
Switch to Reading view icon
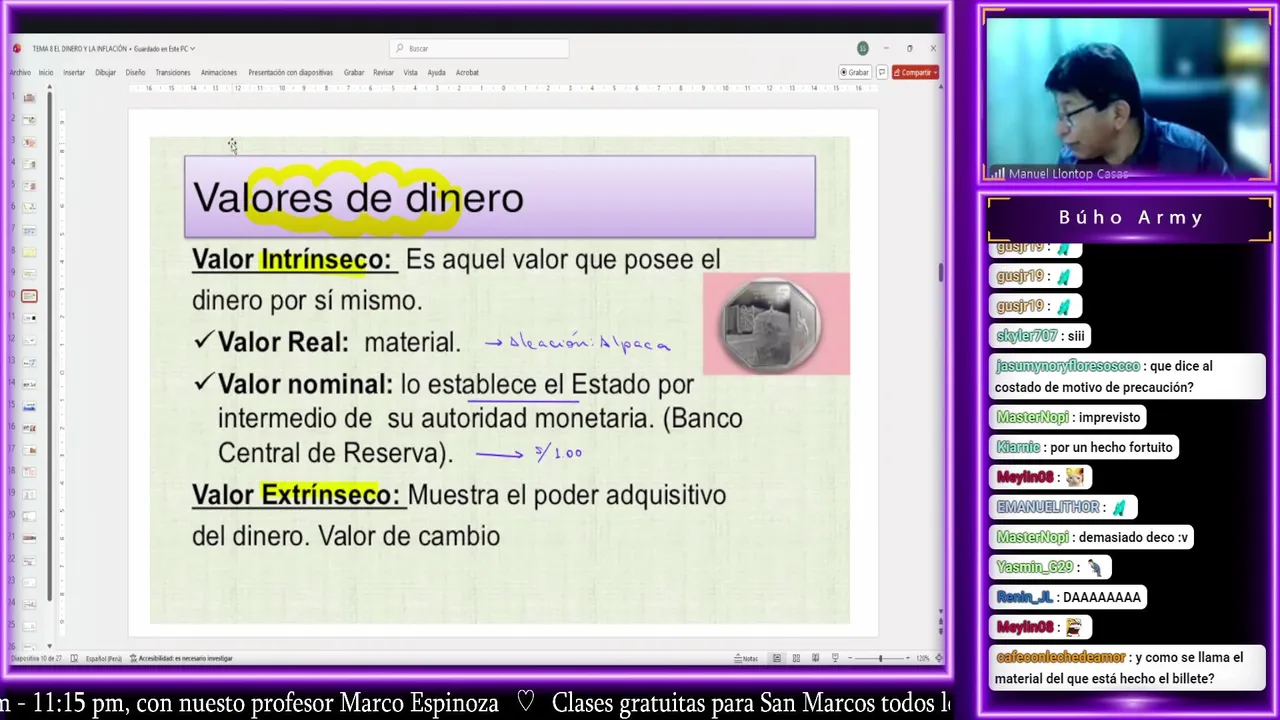click(816, 658)
